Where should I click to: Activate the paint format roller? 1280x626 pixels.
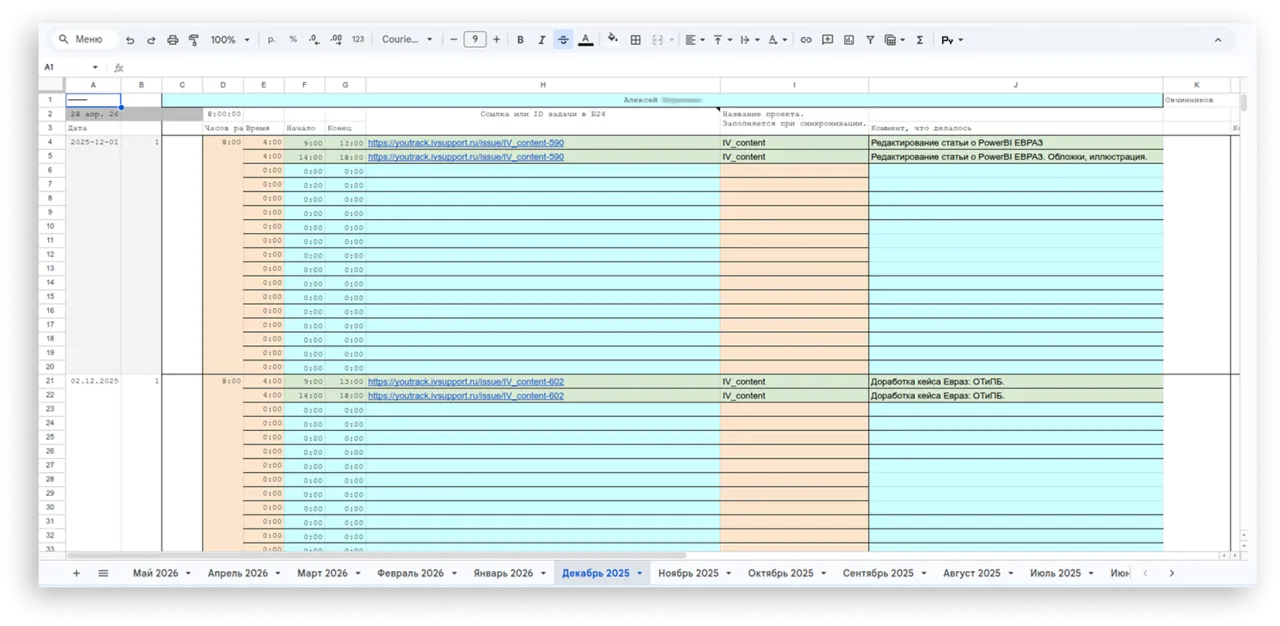[x=194, y=40]
